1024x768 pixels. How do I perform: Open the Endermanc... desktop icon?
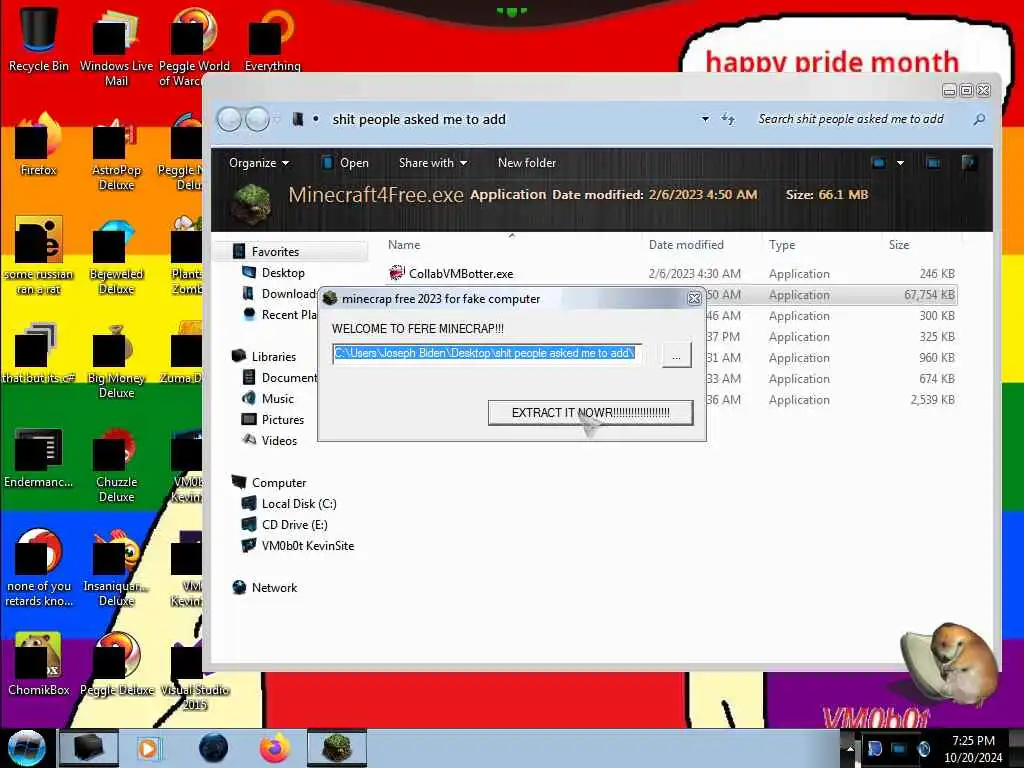click(x=39, y=456)
